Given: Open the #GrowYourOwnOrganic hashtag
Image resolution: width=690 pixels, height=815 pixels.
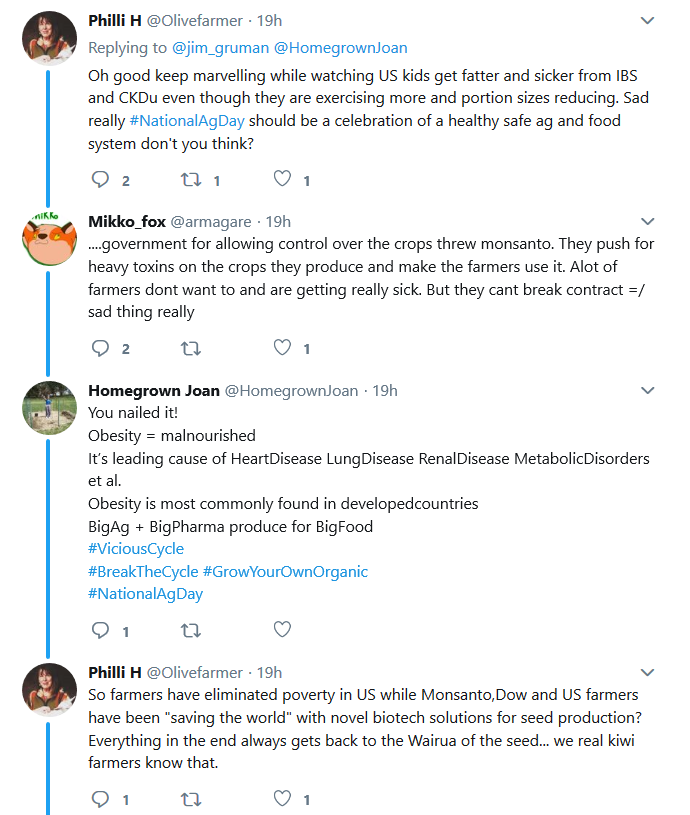Looking at the screenshot, I should click(x=285, y=572).
